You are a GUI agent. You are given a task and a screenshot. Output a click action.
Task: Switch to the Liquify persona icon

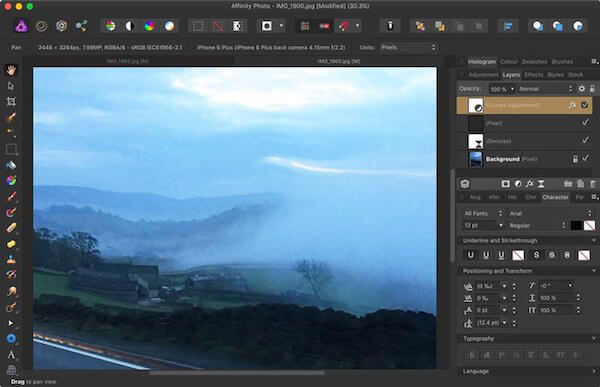[41, 26]
